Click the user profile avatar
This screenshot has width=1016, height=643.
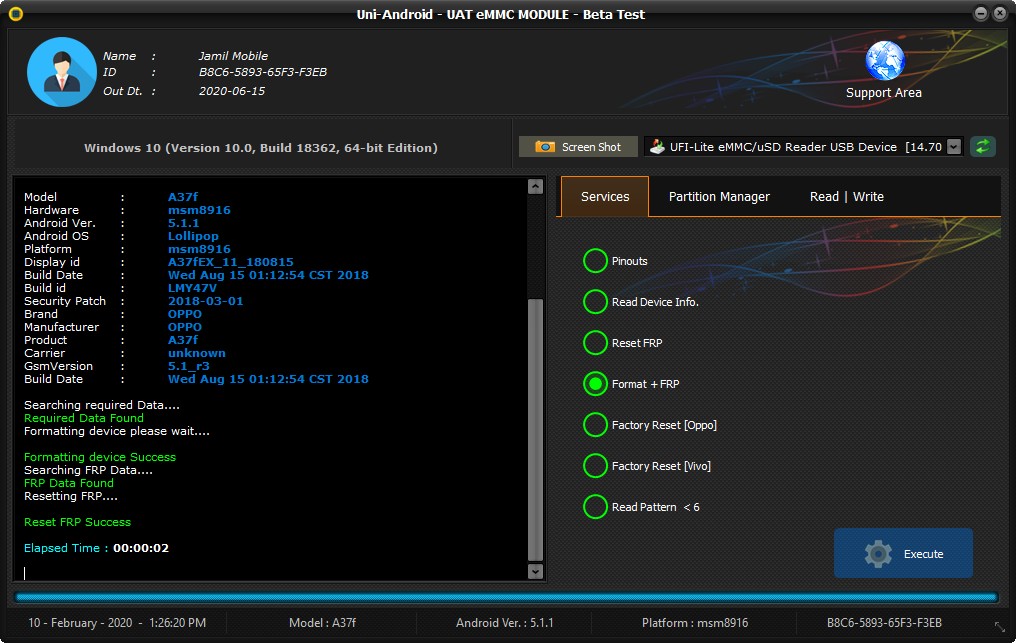(x=61, y=72)
